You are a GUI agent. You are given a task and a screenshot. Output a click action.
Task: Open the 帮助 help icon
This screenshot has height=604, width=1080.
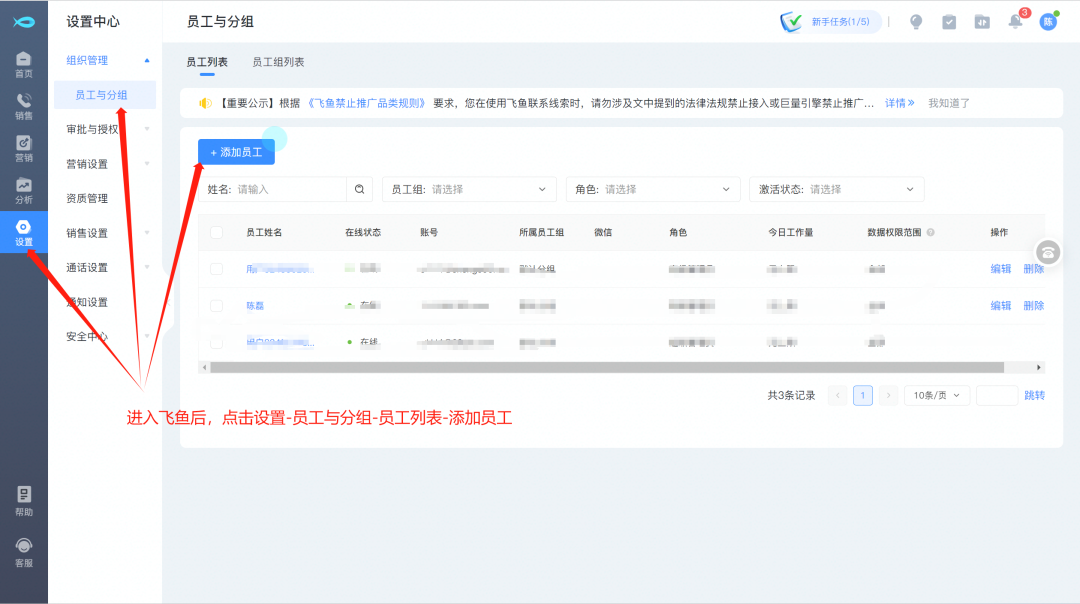click(23, 500)
